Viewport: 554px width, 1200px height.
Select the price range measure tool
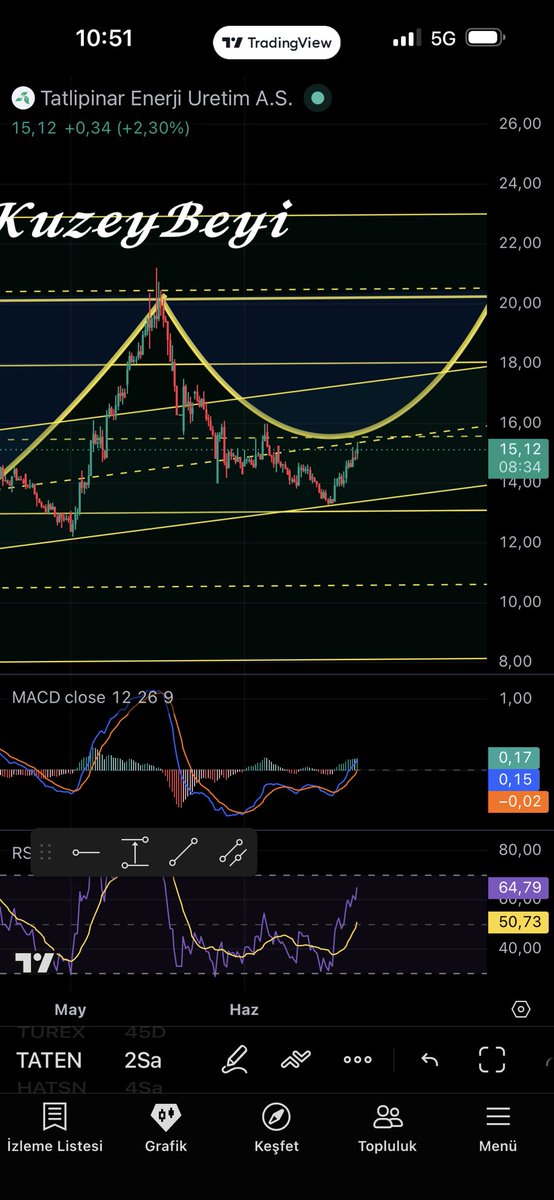click(135, 853)
